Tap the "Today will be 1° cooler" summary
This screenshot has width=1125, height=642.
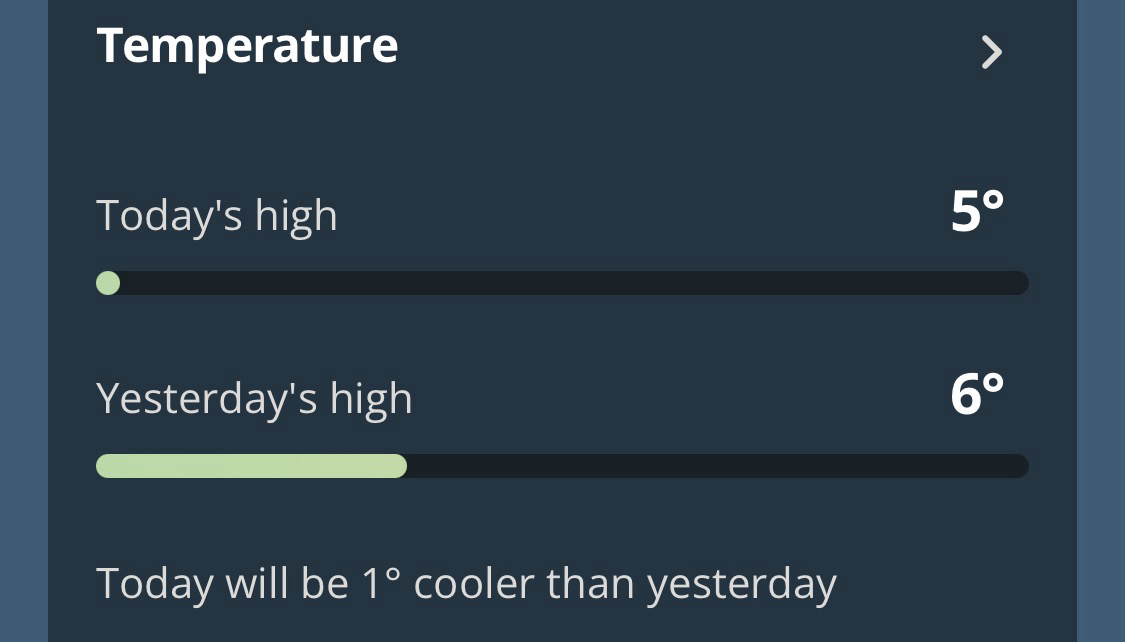466,583
